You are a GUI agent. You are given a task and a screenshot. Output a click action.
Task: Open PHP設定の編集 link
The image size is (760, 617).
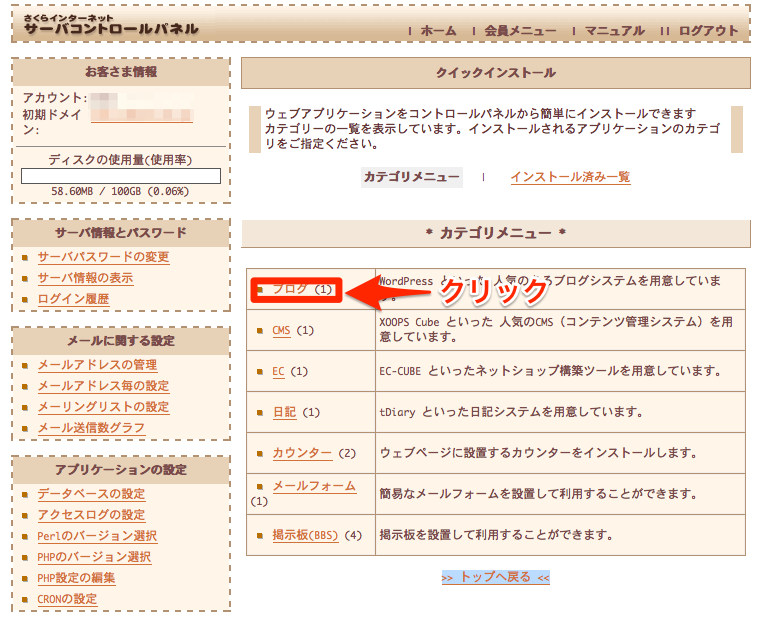pos(76,578)
